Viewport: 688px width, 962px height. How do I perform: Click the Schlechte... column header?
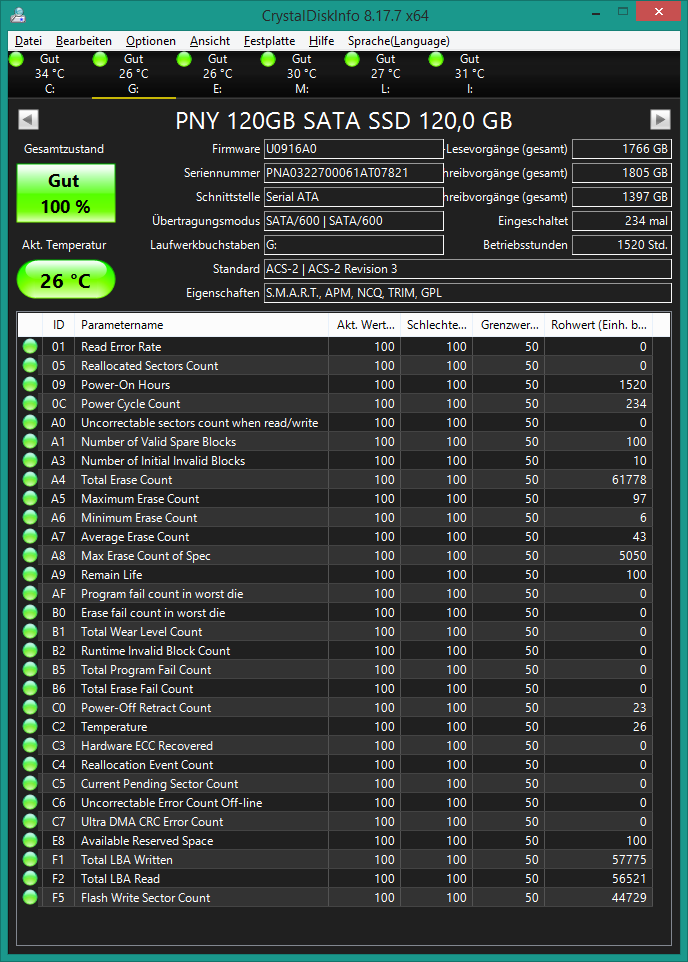436,325
